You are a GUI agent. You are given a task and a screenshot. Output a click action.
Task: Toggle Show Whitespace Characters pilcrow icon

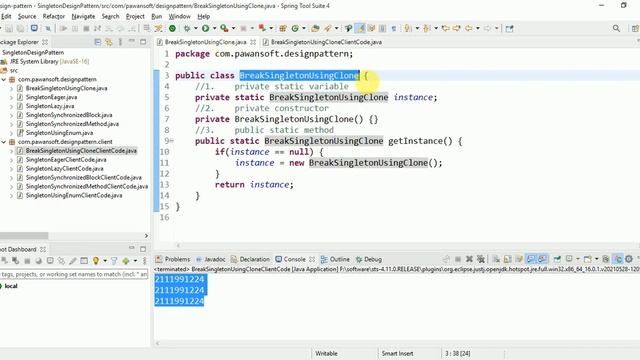[394, 28]
